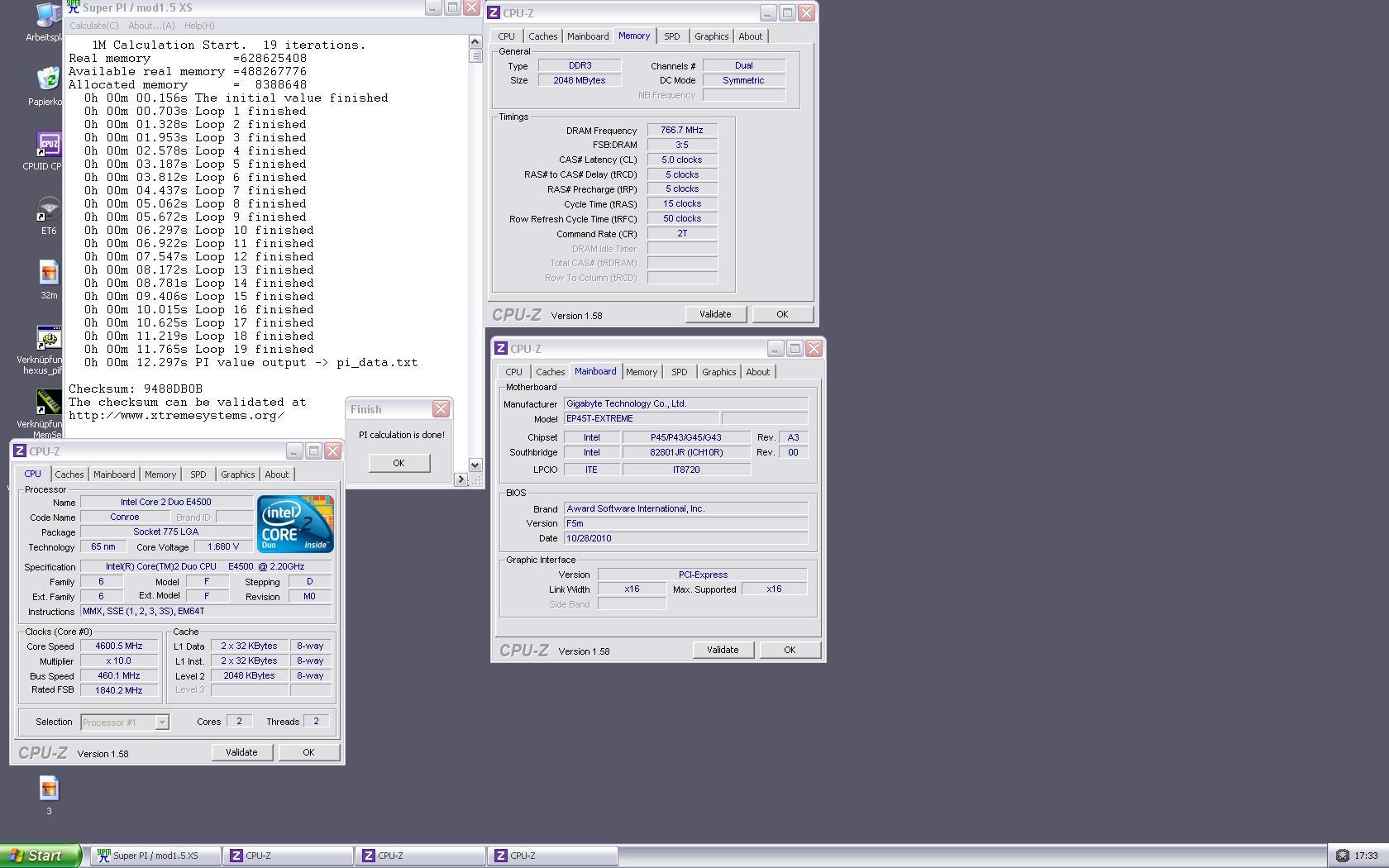Open the Graphics tab in Mainboard CPU-Z window

click(x=718, y=372)
